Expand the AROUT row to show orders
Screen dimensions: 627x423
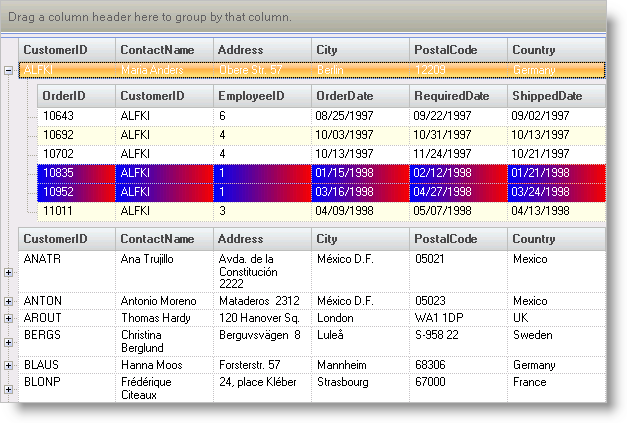coord(9,317)
